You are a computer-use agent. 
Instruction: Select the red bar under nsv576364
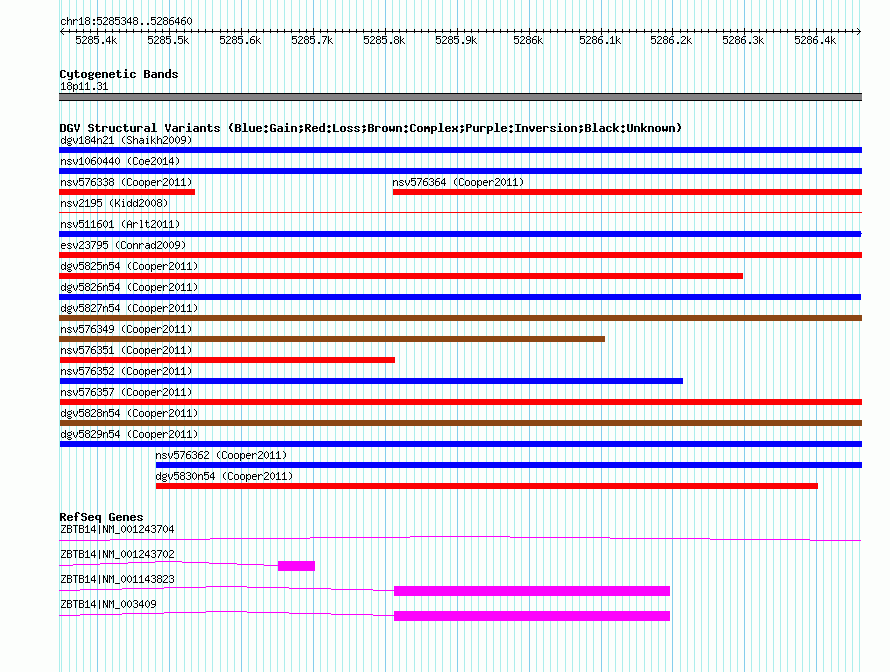pos(627,192)
